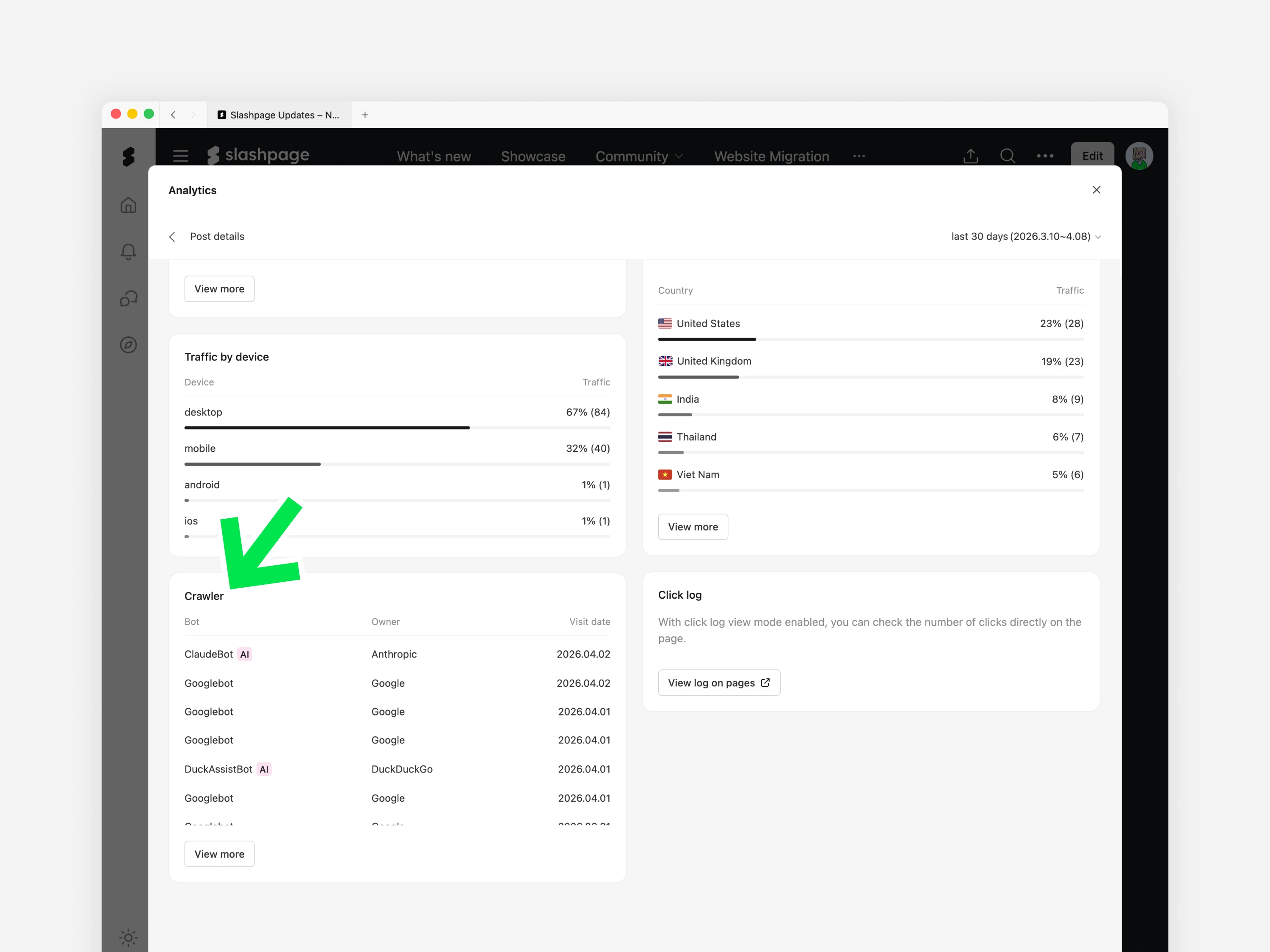Close the Analytics dialog

pos(1096,190)
